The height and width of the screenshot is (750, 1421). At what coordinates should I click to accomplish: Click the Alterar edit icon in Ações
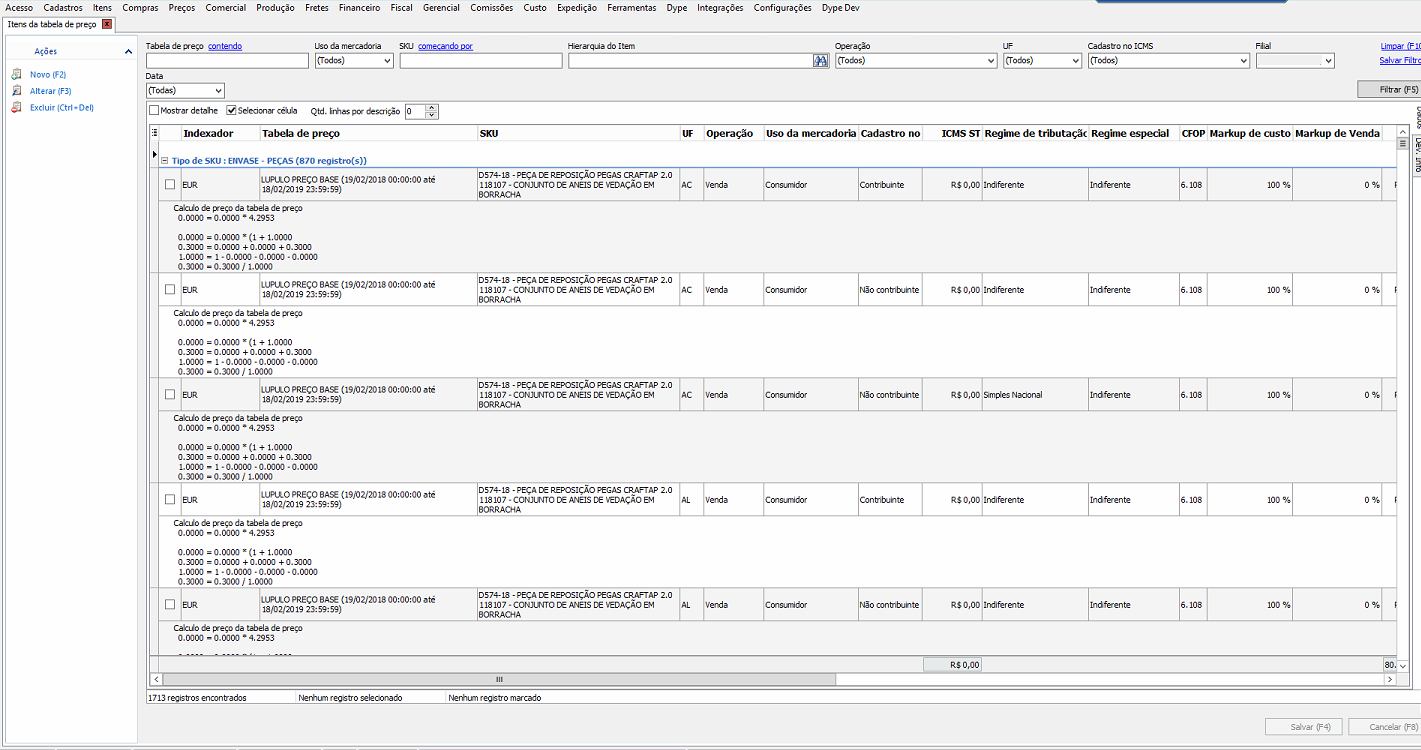16,91
